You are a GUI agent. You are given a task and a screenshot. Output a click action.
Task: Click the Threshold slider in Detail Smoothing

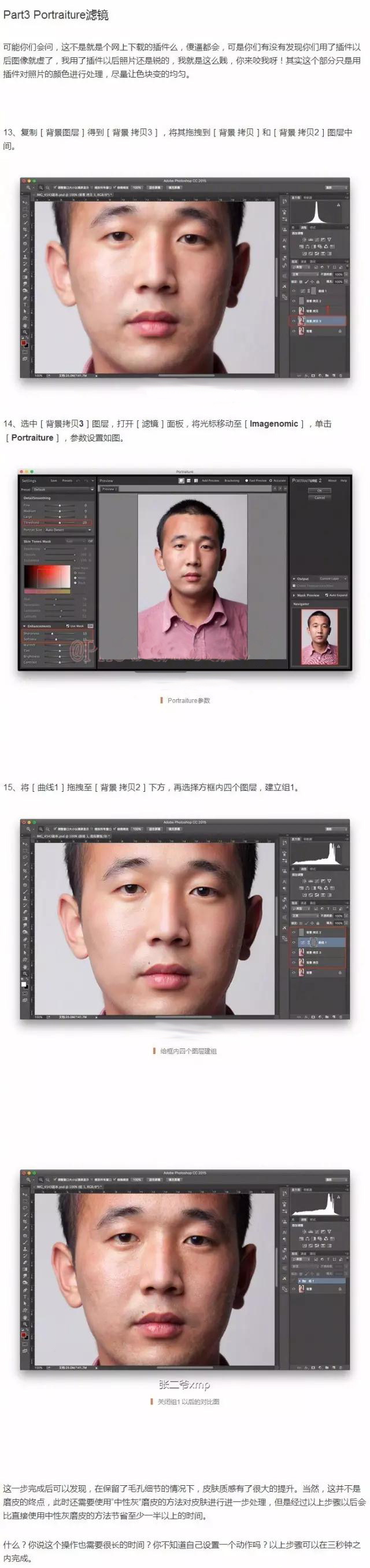pos(60,522)
